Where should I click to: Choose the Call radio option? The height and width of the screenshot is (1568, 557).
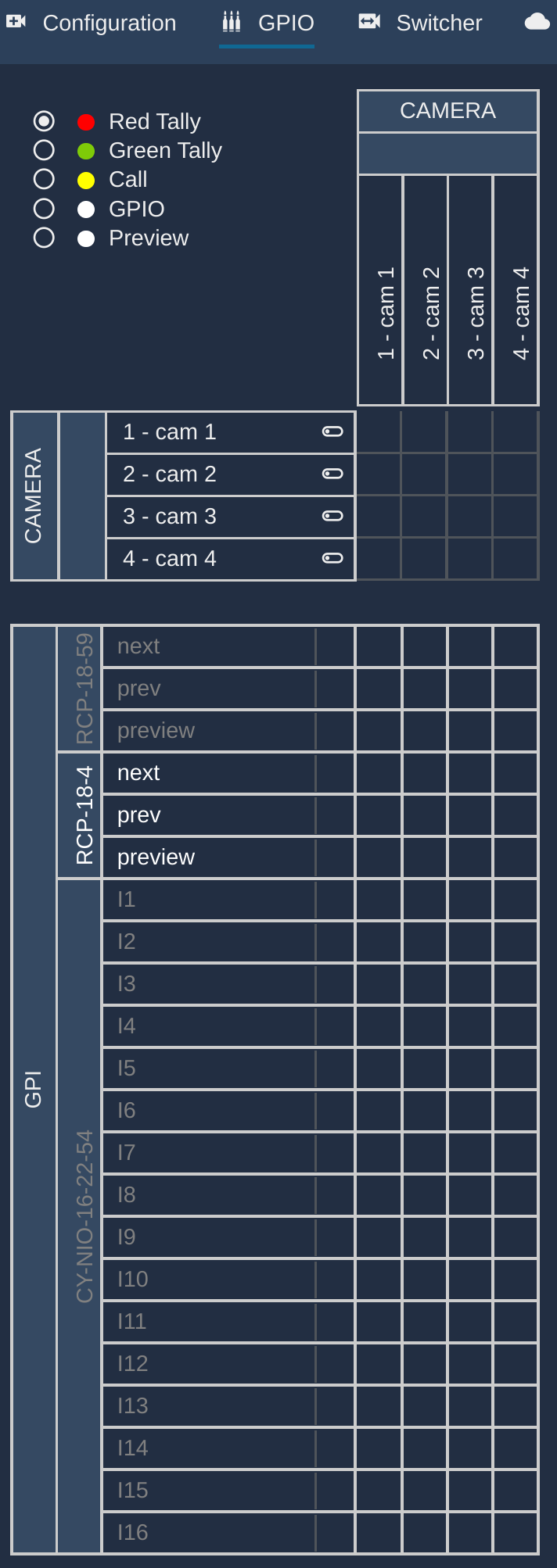(44, 179)
